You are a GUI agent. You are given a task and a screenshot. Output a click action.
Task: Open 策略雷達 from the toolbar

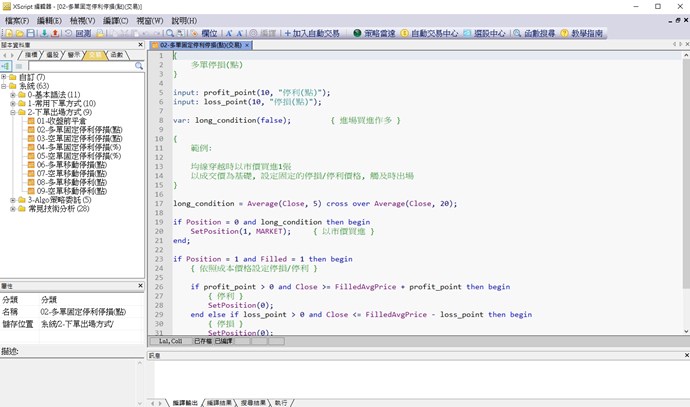pos(373,33)
